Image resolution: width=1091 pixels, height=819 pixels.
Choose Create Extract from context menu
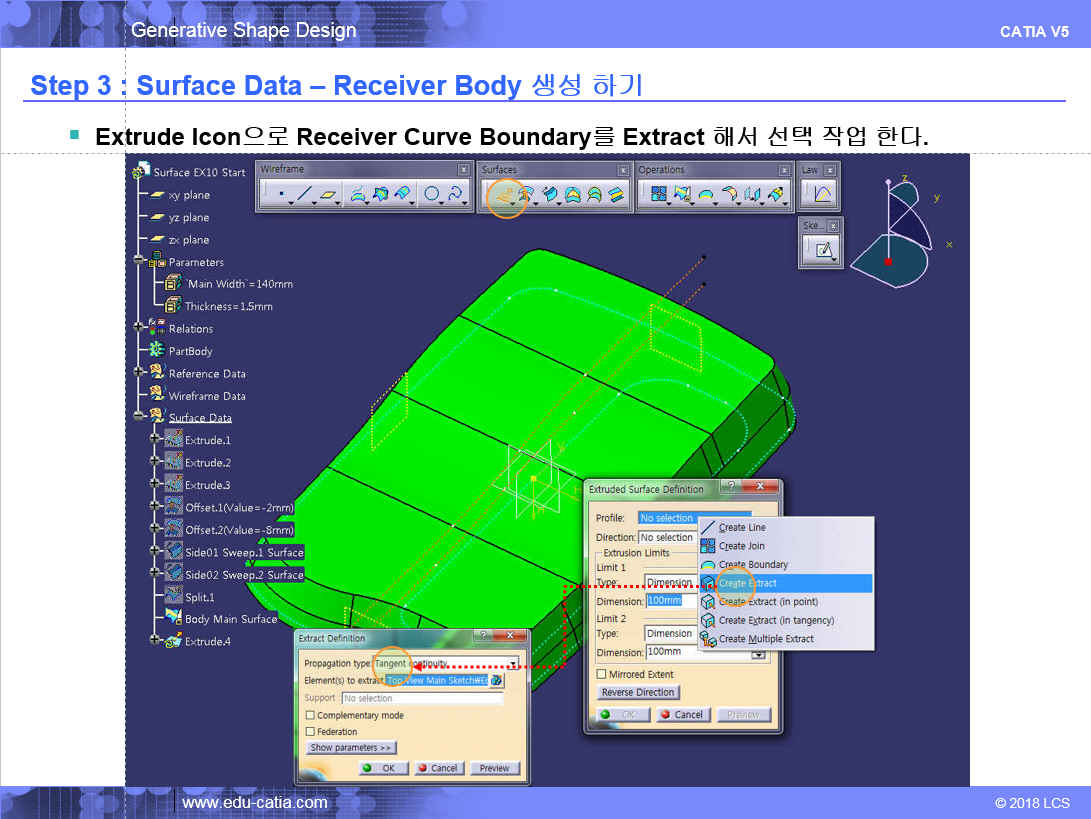(747, 583)
